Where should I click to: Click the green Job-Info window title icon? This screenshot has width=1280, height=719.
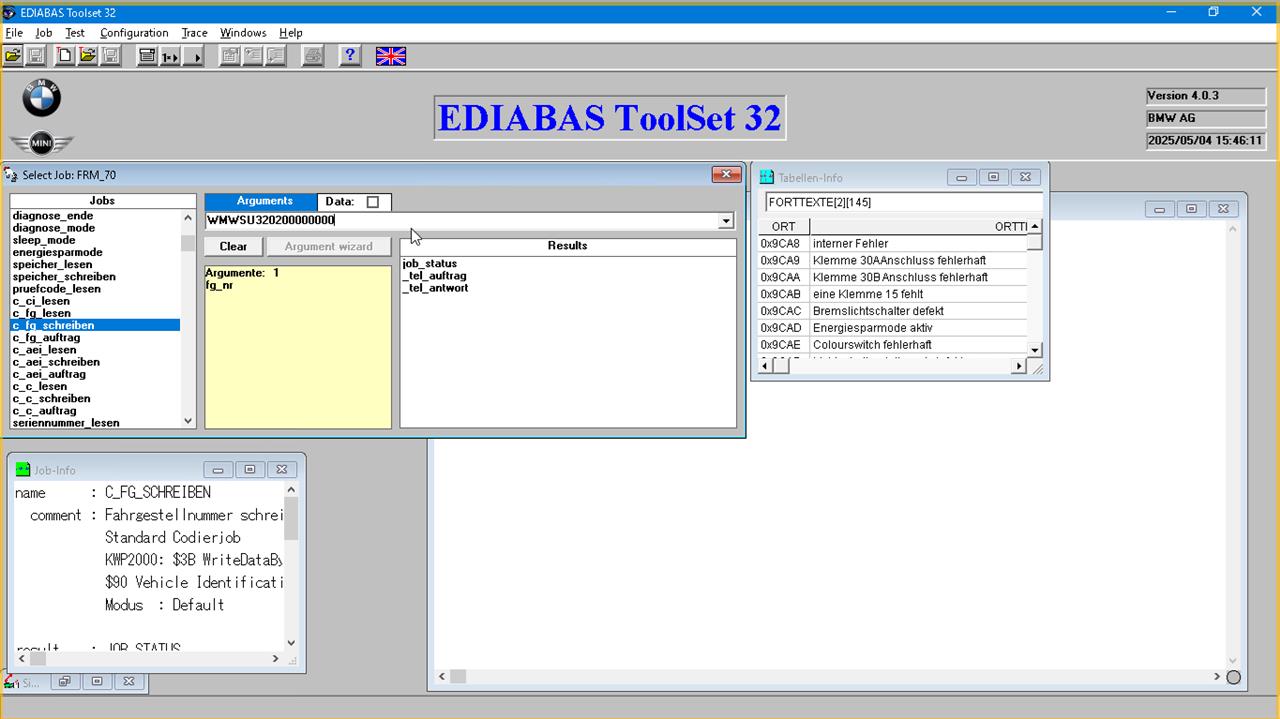tap(23, 469)
